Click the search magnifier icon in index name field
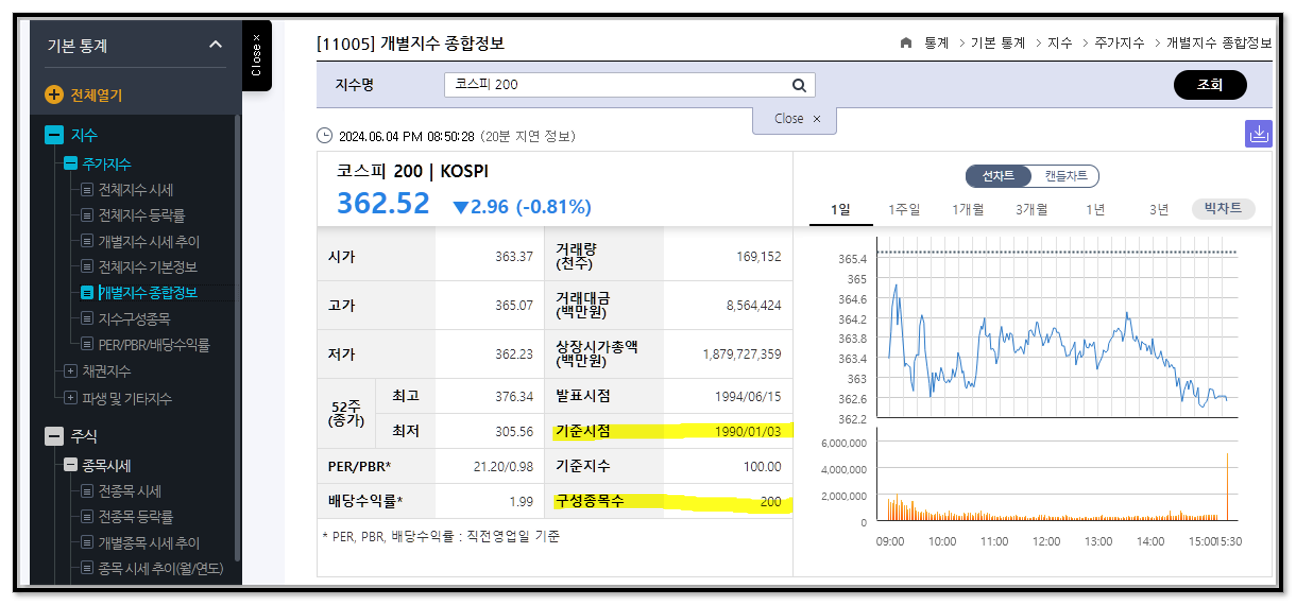The height and width of the screenshot is (605, 1297). tap(799, 85)
